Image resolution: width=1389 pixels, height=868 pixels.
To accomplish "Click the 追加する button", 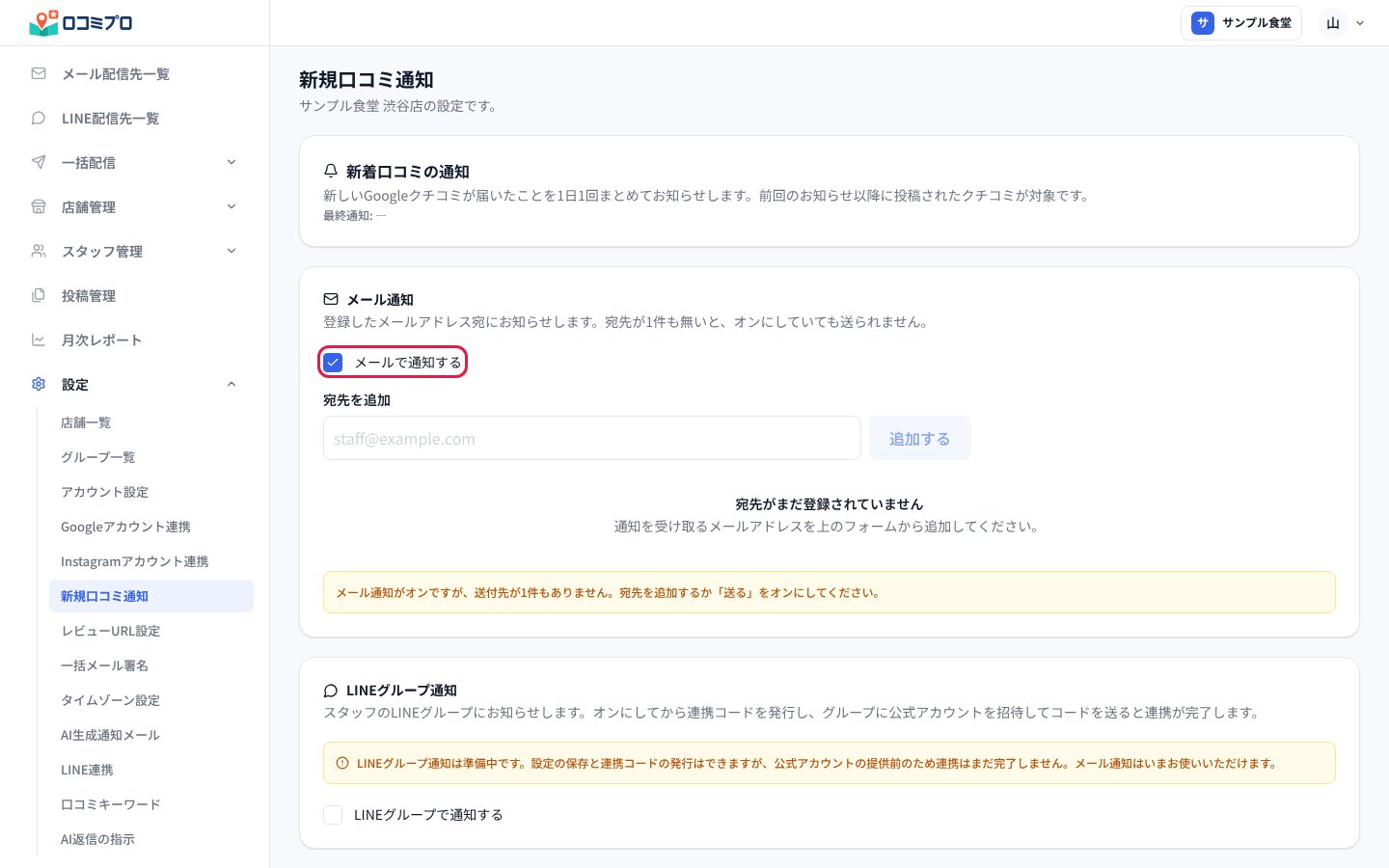I will click(x=919, y=438).
